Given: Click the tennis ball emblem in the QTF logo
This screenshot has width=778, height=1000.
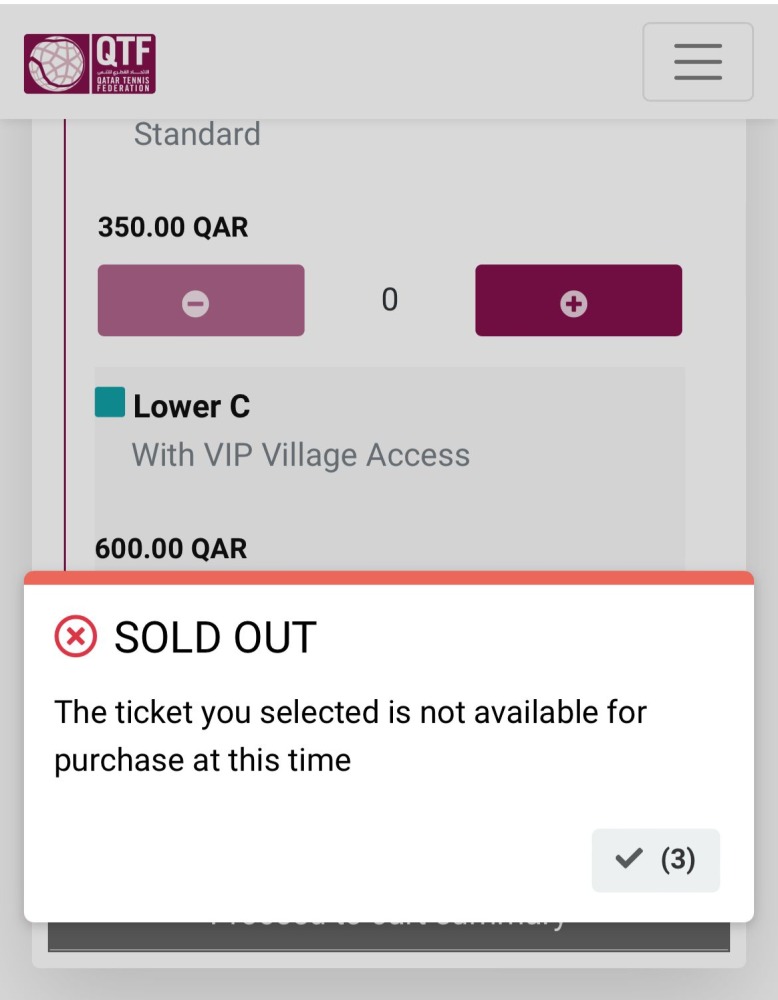Looking at the screenshot, I should click(57, 64).
